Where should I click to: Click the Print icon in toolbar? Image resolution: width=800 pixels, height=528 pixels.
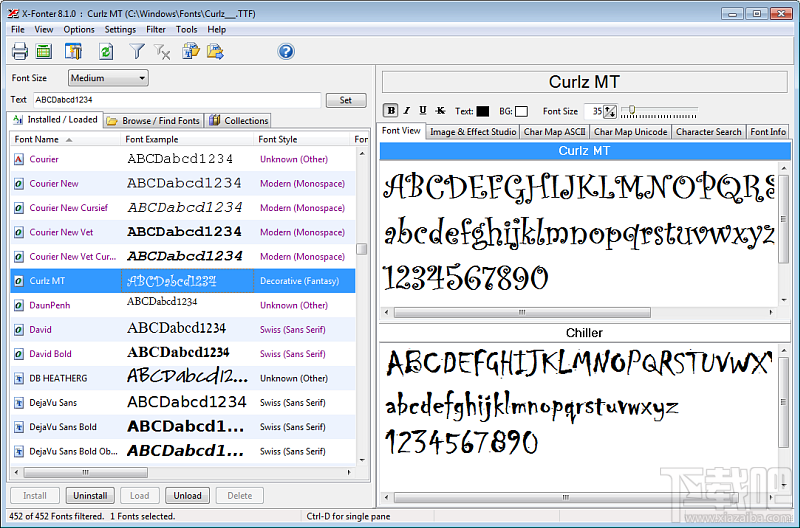[20, 51]
